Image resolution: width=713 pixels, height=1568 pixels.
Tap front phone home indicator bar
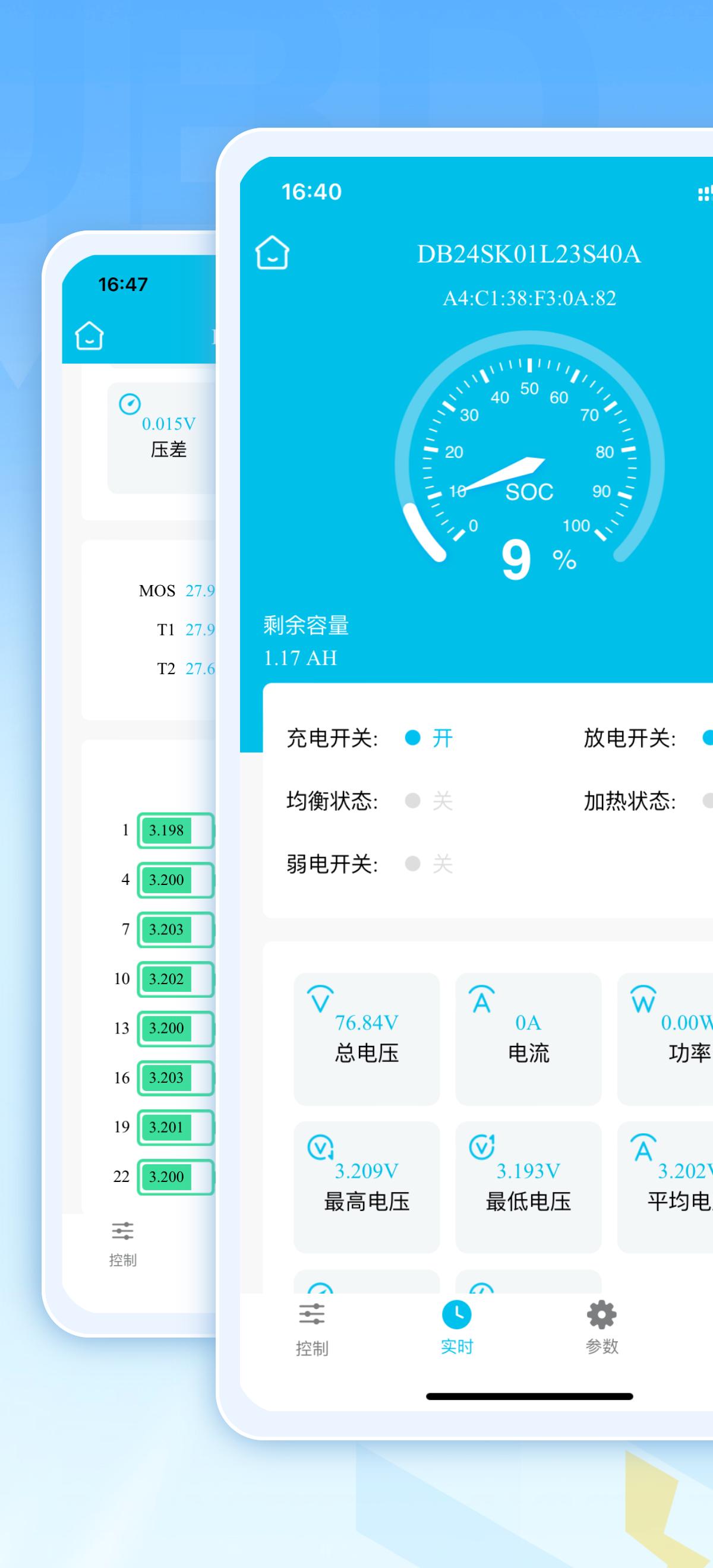(529, 1396)
